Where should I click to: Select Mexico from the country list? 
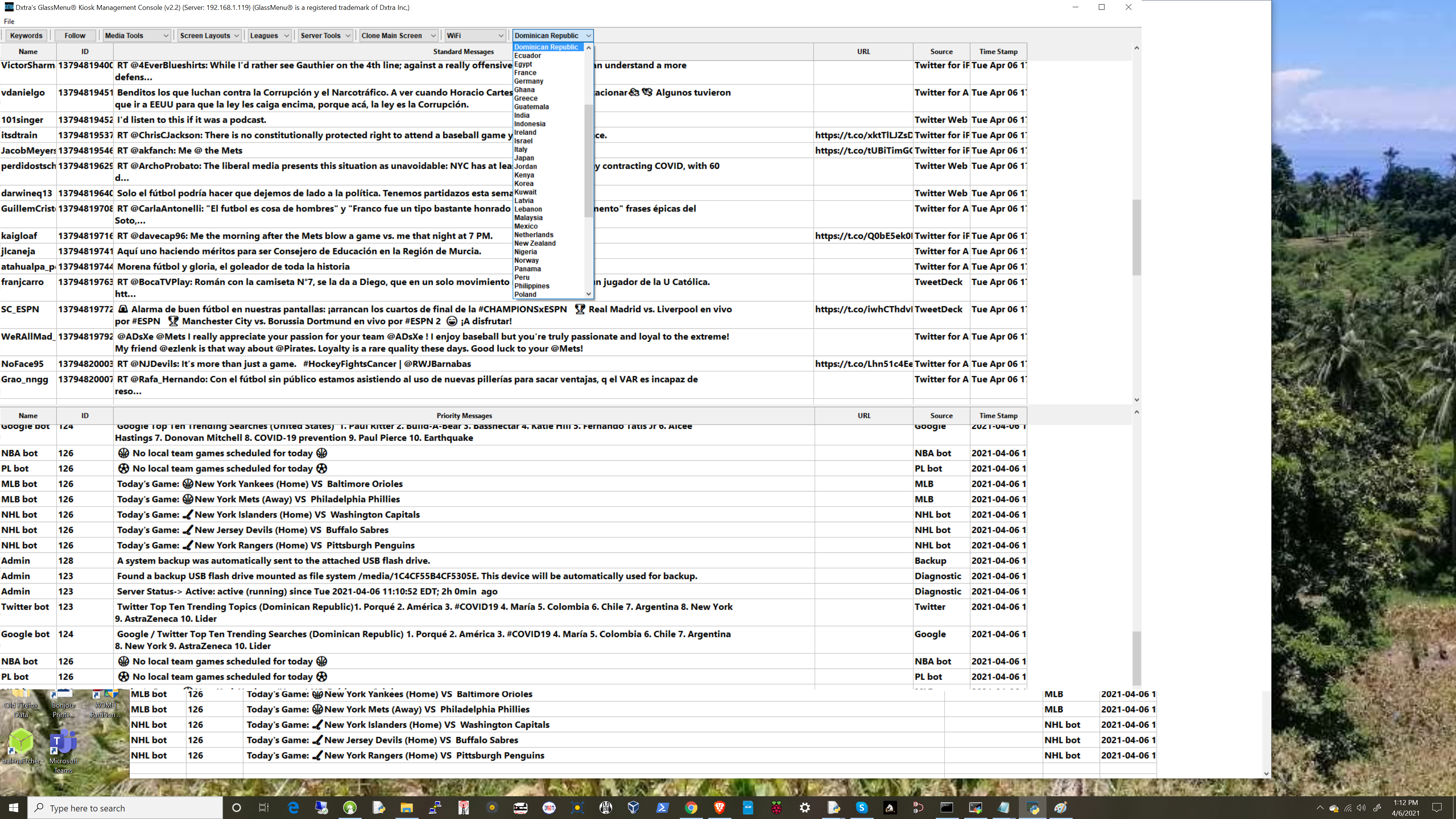coord(526,226)
